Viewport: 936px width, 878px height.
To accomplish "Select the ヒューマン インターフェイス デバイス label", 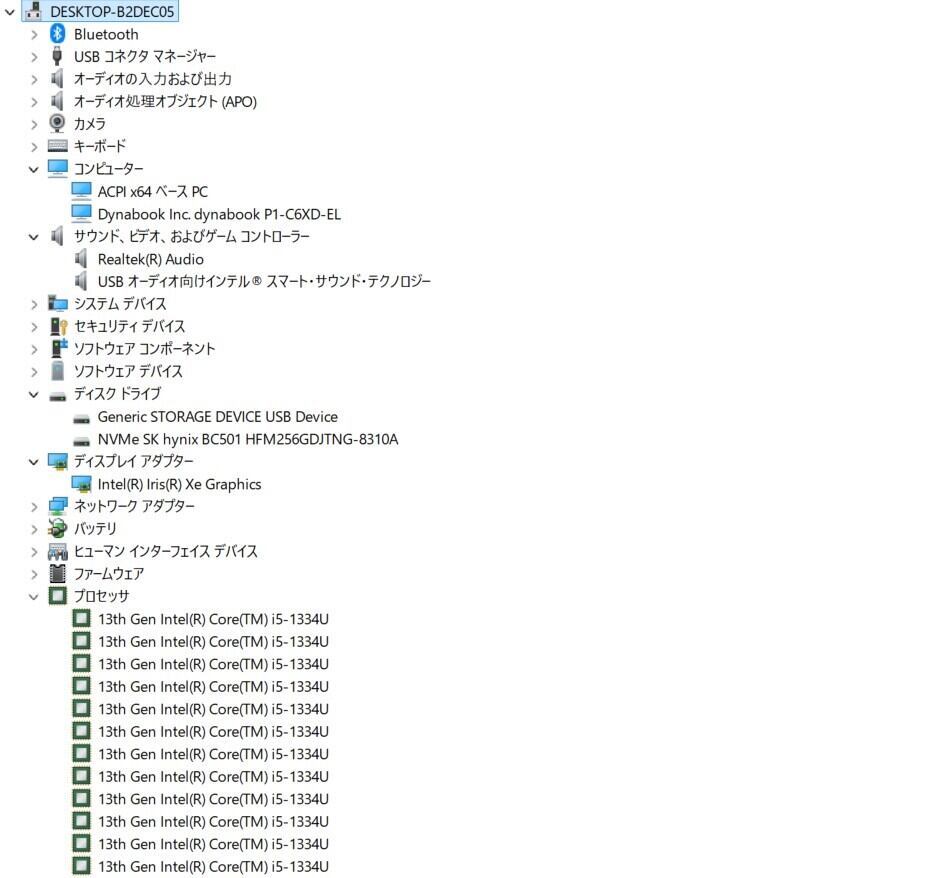I will (x=165, y=551).
